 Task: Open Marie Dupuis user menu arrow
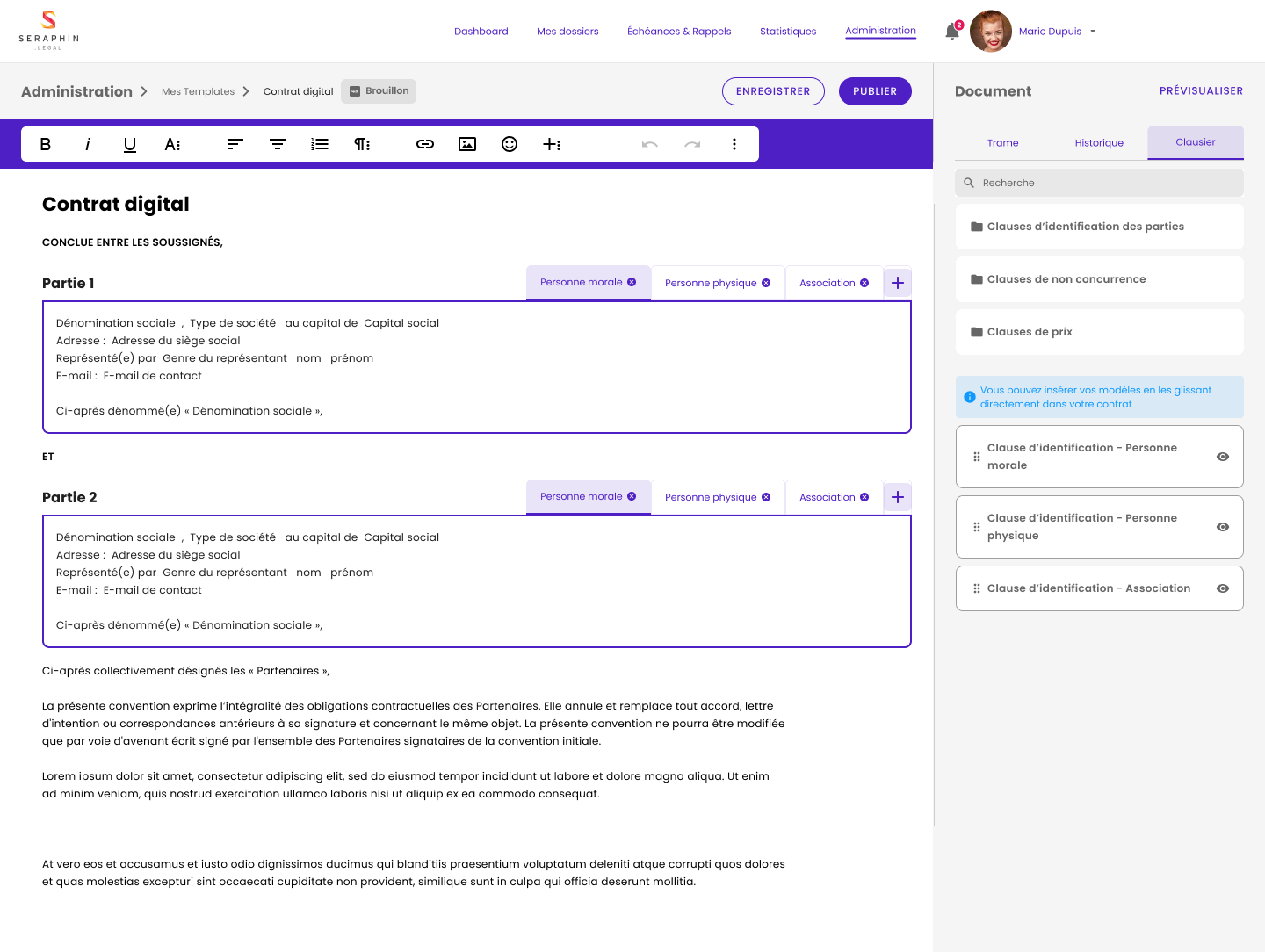click(x=1093, y=32)
